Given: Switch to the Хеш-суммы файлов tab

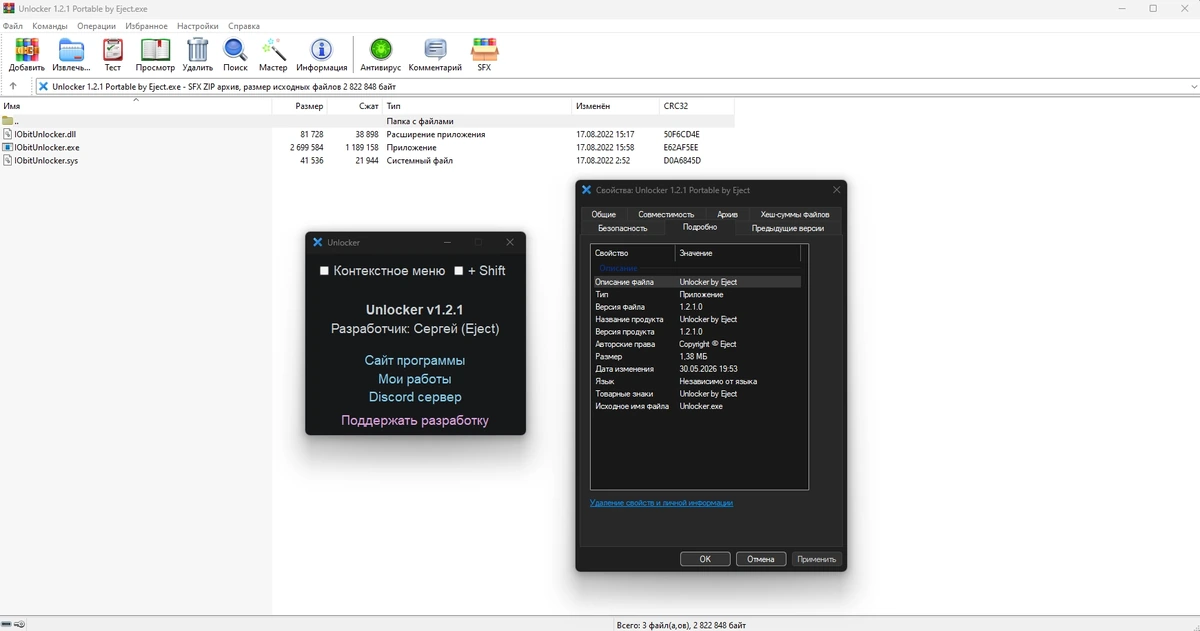Looking at the screenshot, I should [x=795, y=214].
